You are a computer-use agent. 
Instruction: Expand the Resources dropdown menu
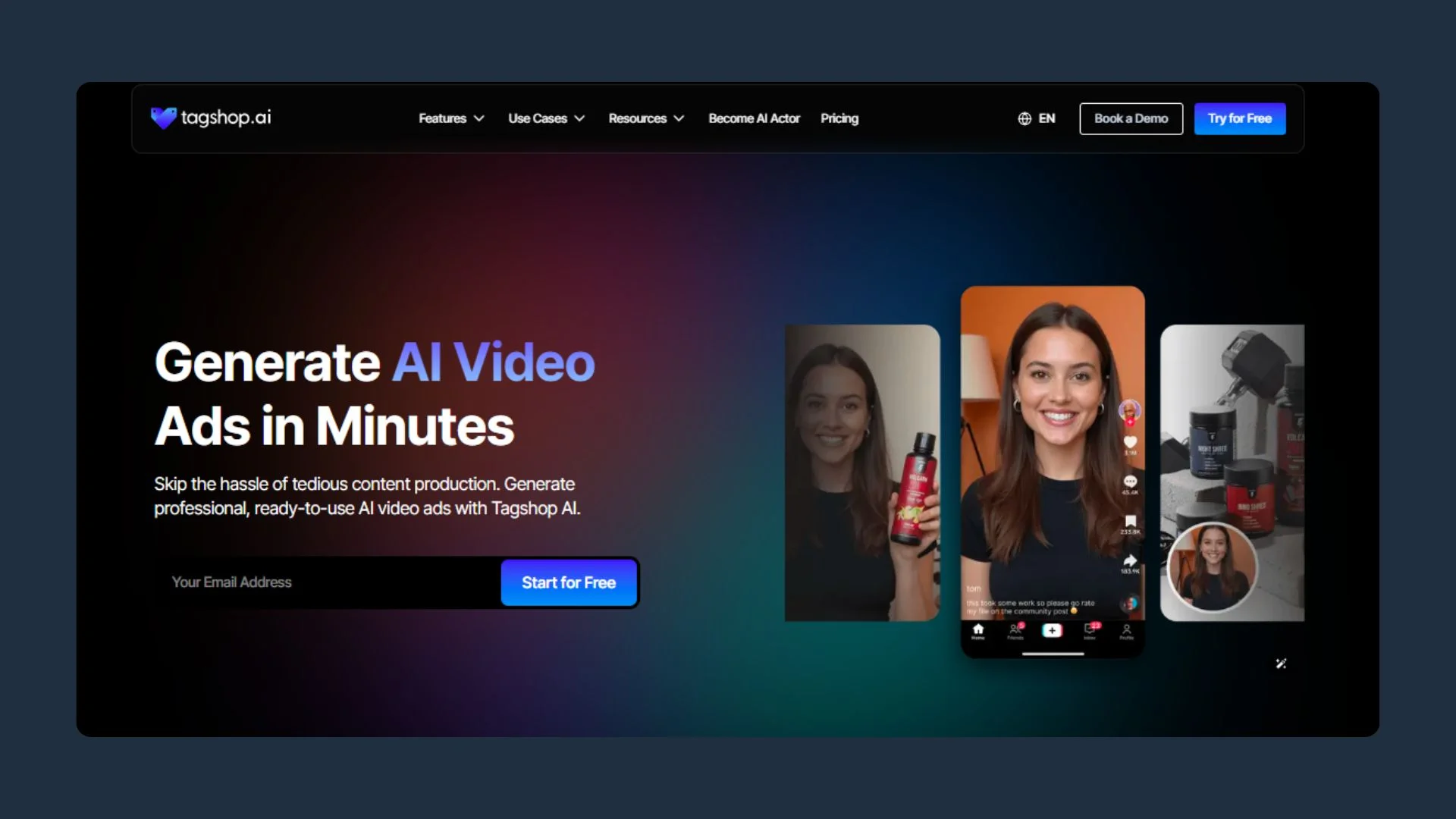[x=646, y=118]
